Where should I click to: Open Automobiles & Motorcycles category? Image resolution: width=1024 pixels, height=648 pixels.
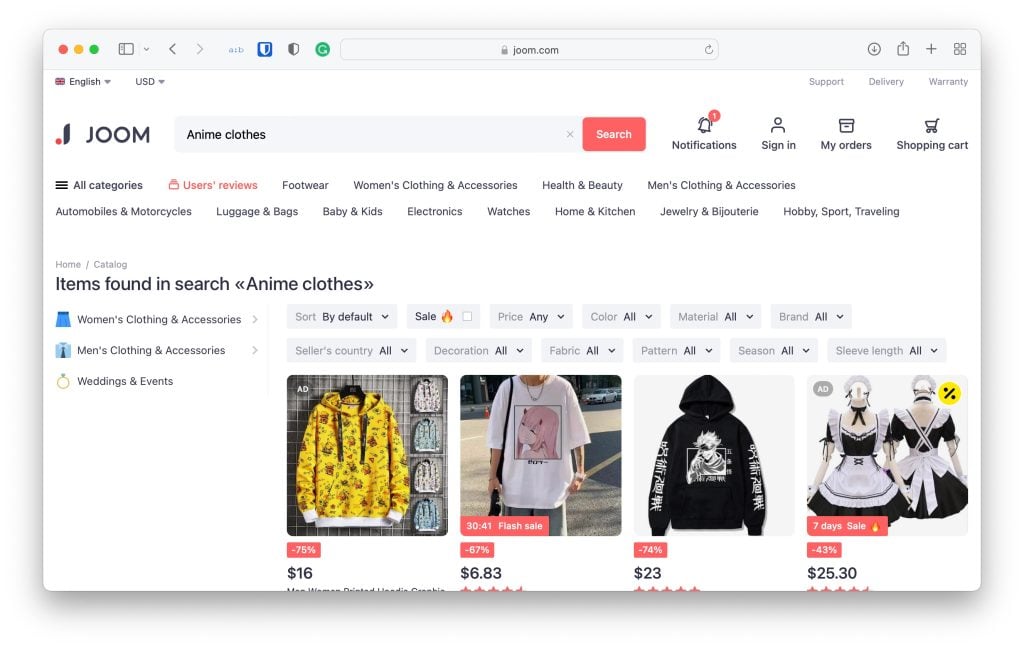[x=123, y=212]
